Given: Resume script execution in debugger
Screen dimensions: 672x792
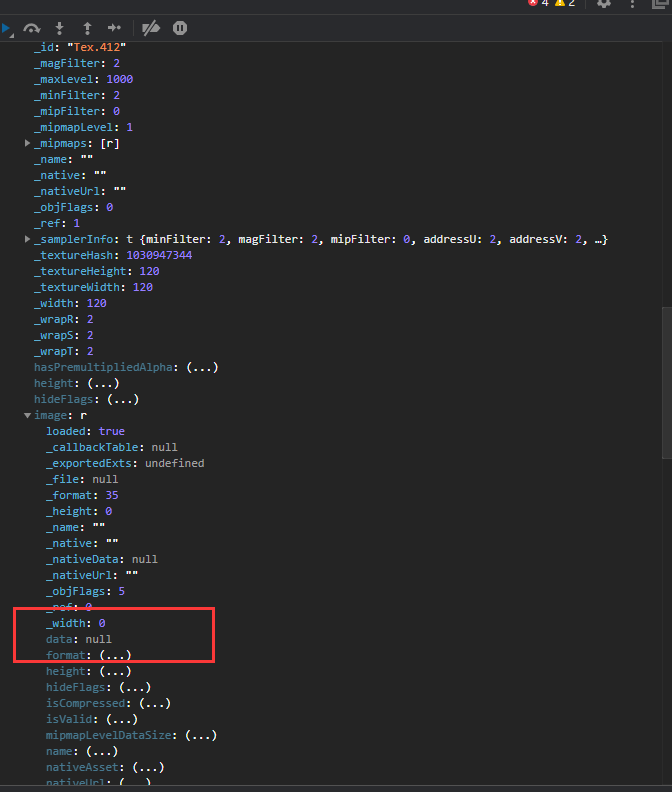Looking at the screenshot, I should pos(7,29).
